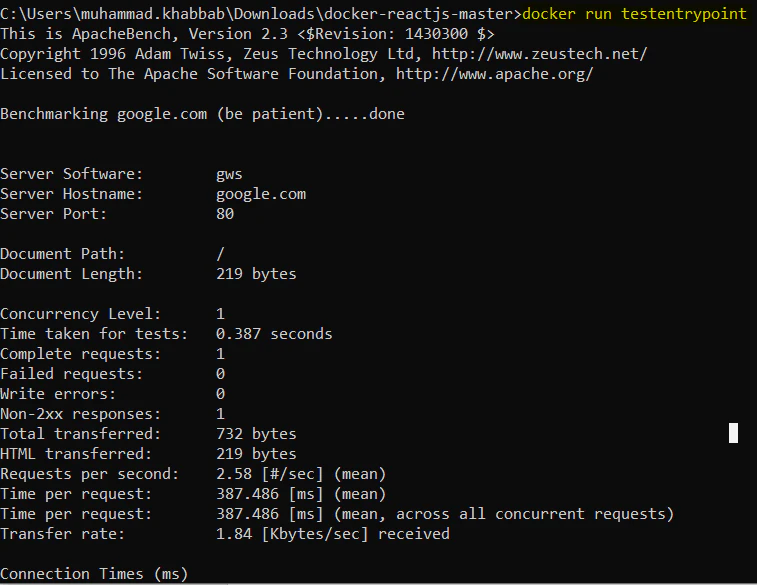Click the '0.387 seconds' time value

pyautogui.click(x=274, y=334)
